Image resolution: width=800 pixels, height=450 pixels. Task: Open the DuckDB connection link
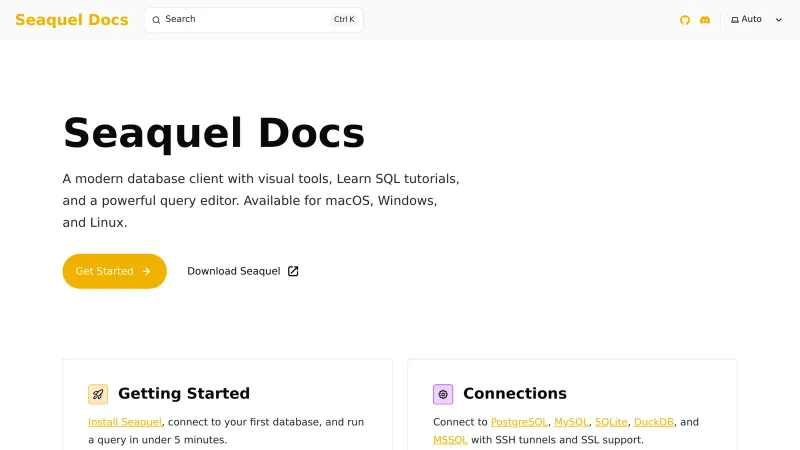tap(655, 422)
